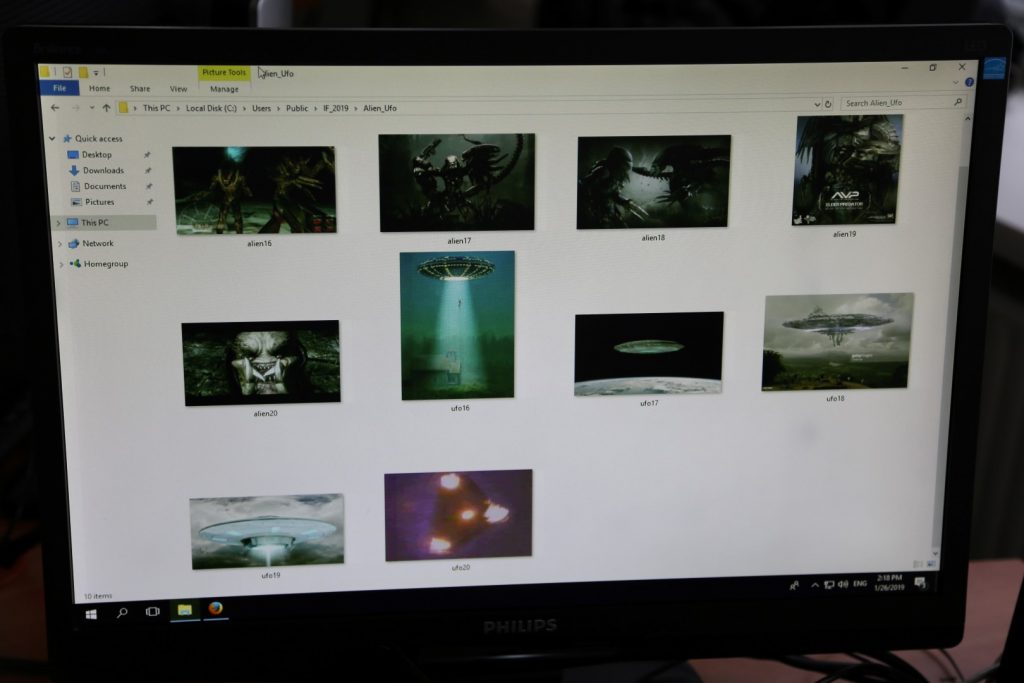Expand chevron after Public in address path
The image size is (1024, 683).
(316, 108)
